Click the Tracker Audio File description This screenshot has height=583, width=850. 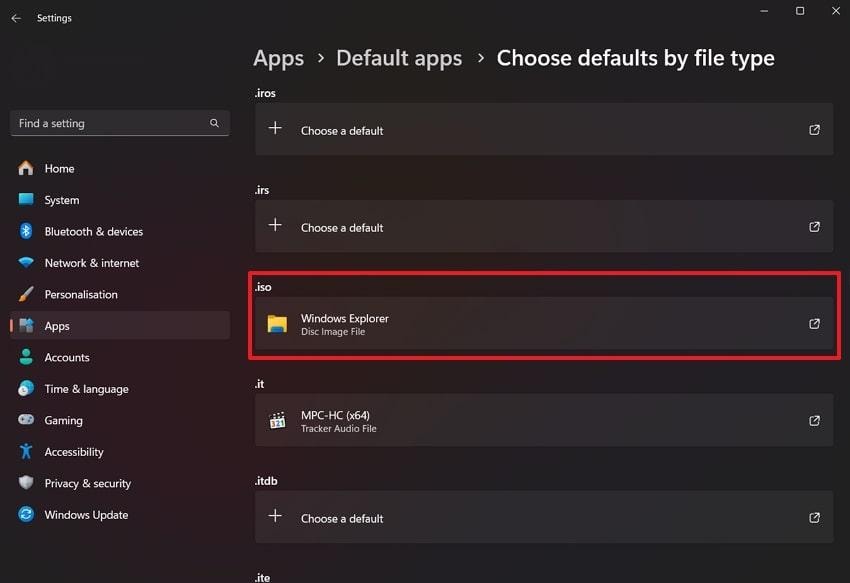tap(338, 429)
